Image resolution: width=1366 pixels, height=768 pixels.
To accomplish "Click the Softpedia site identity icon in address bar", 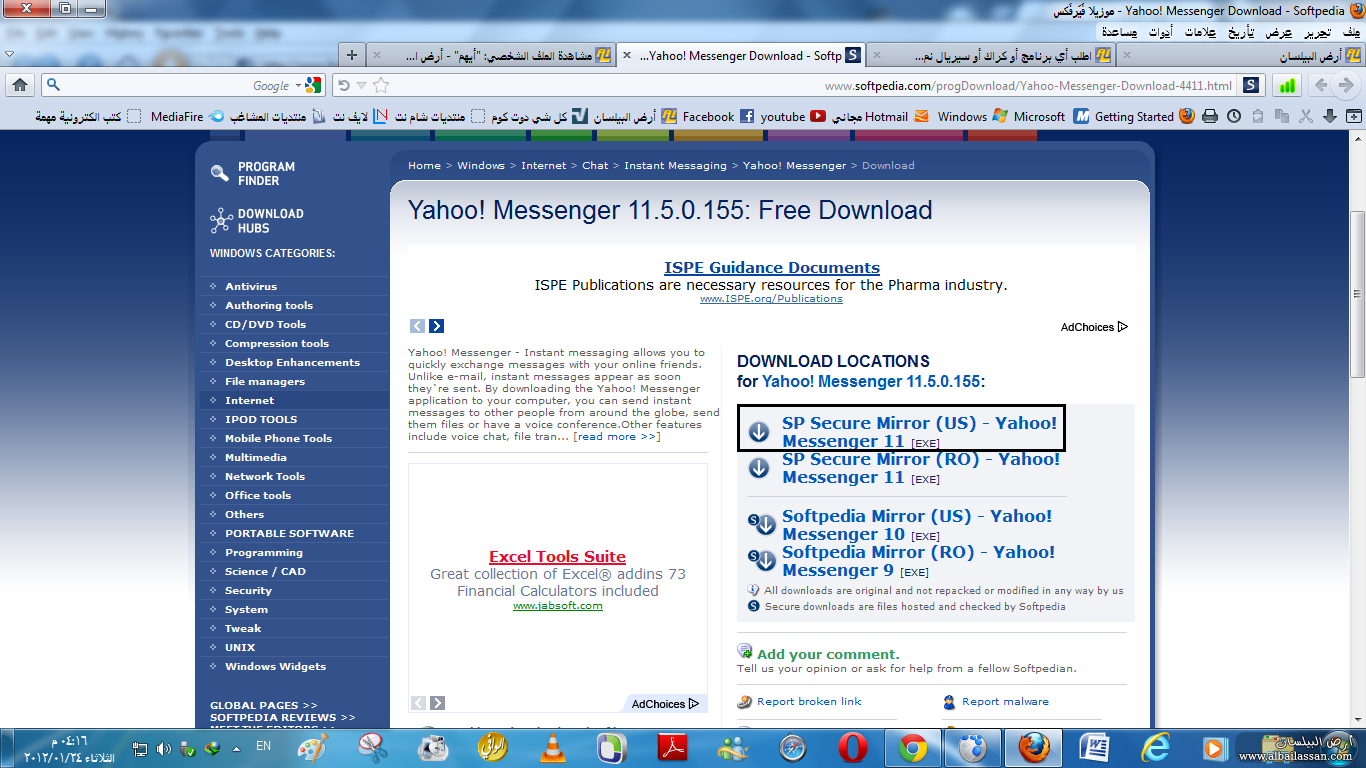I will pos(1251,85).
